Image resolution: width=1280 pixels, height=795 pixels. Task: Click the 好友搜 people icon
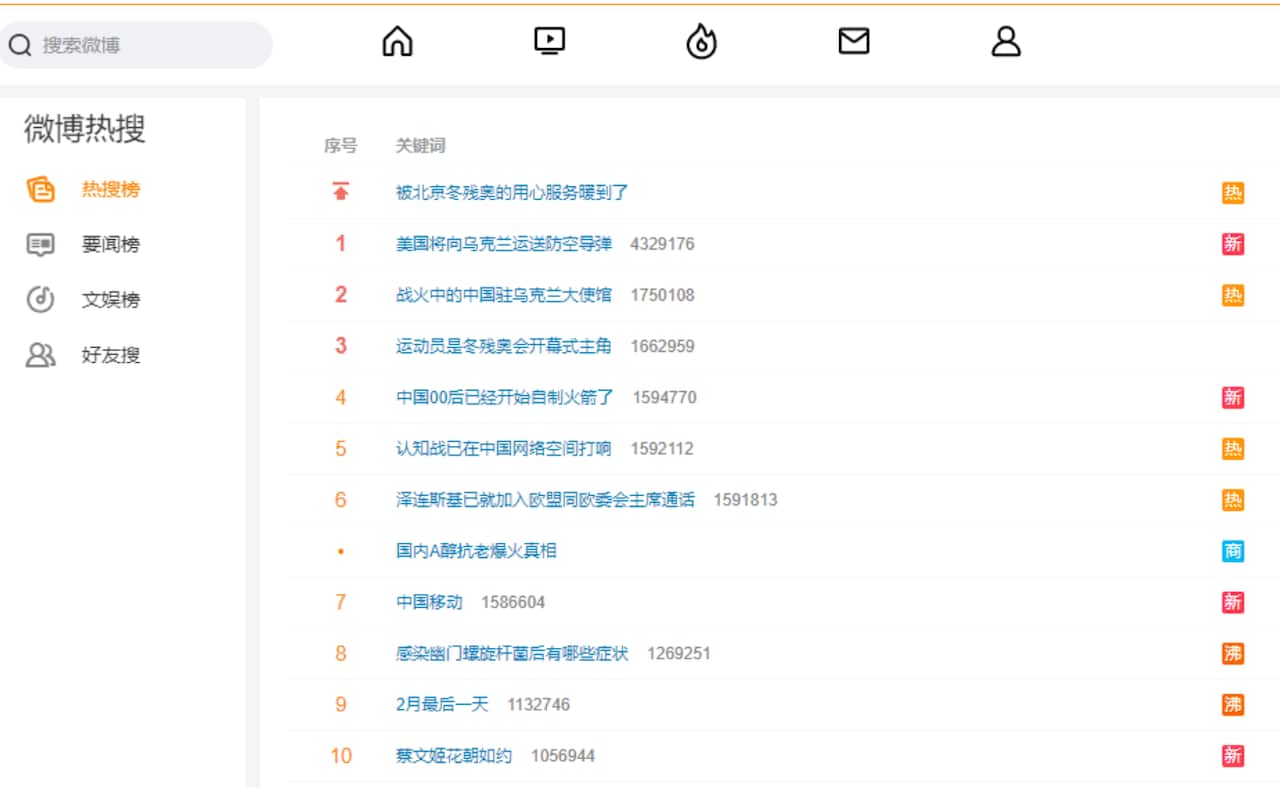click(x=40, y=355)
